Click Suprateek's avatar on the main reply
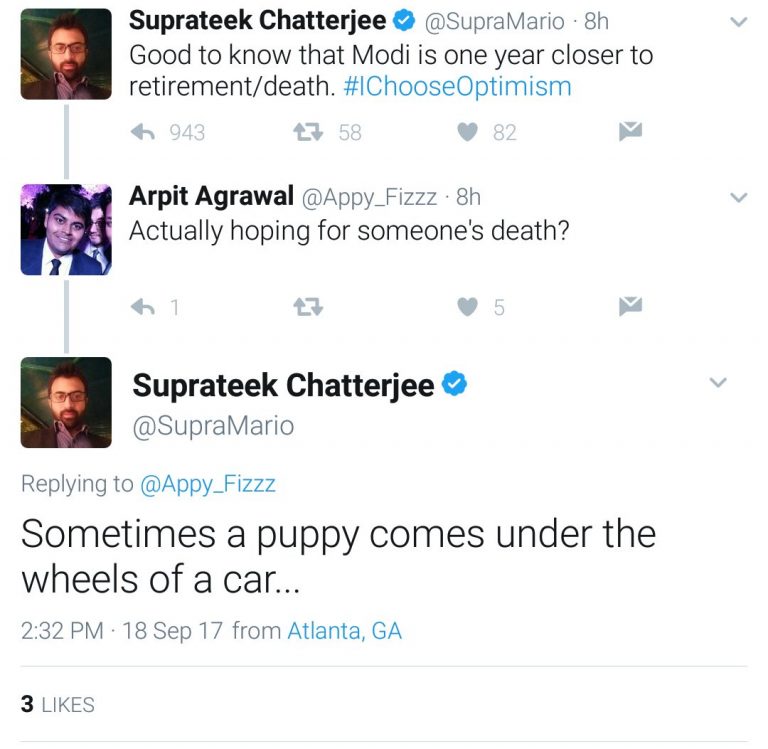 [66, 402]
